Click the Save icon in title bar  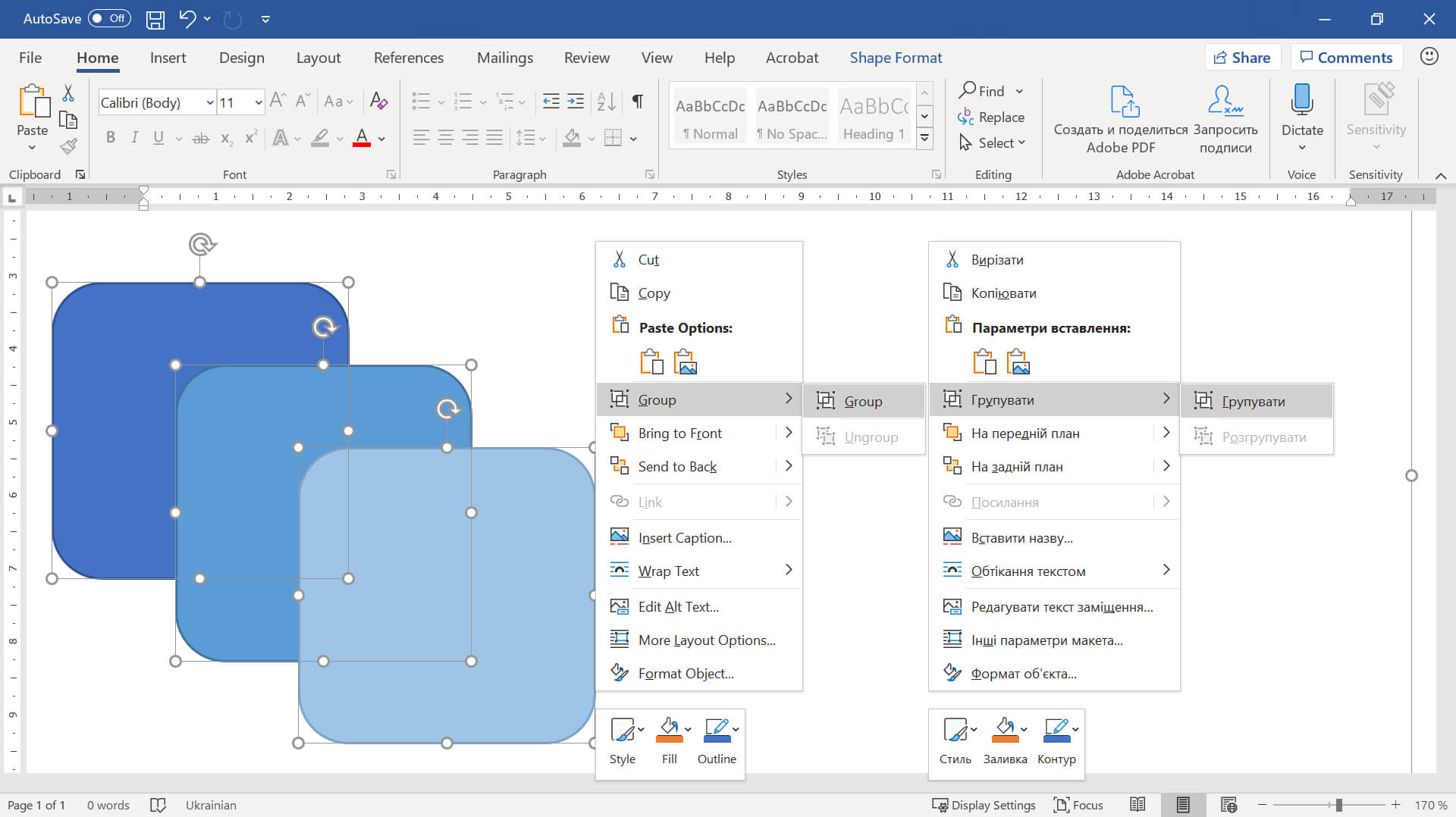155,20
